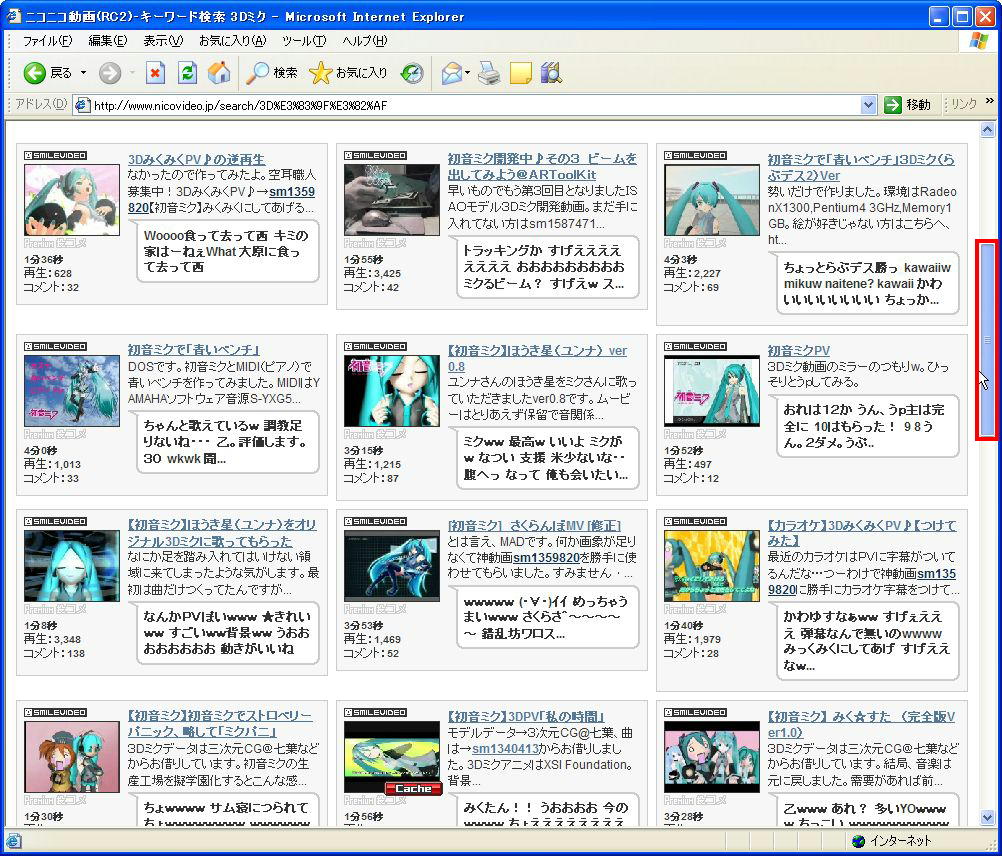Viewport: 1002px width, 856px height.
Task: Open the 3DPV「私の時間」 title link
Action: click(x=525, y=717)
